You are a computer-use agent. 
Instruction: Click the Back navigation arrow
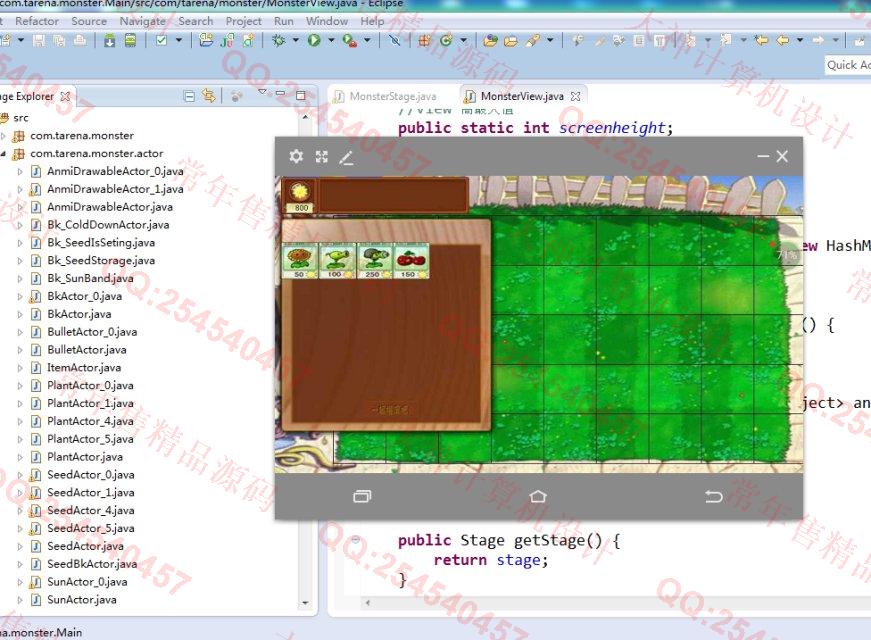(x=783, y=40)
